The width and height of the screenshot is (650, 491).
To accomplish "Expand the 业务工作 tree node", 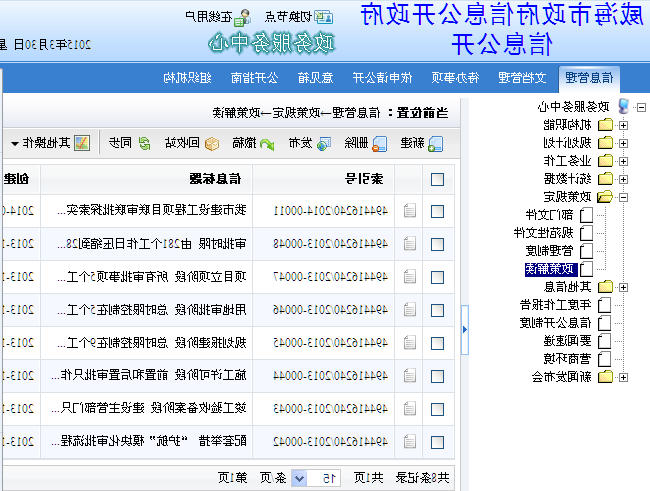I will (x=623, y=161).
